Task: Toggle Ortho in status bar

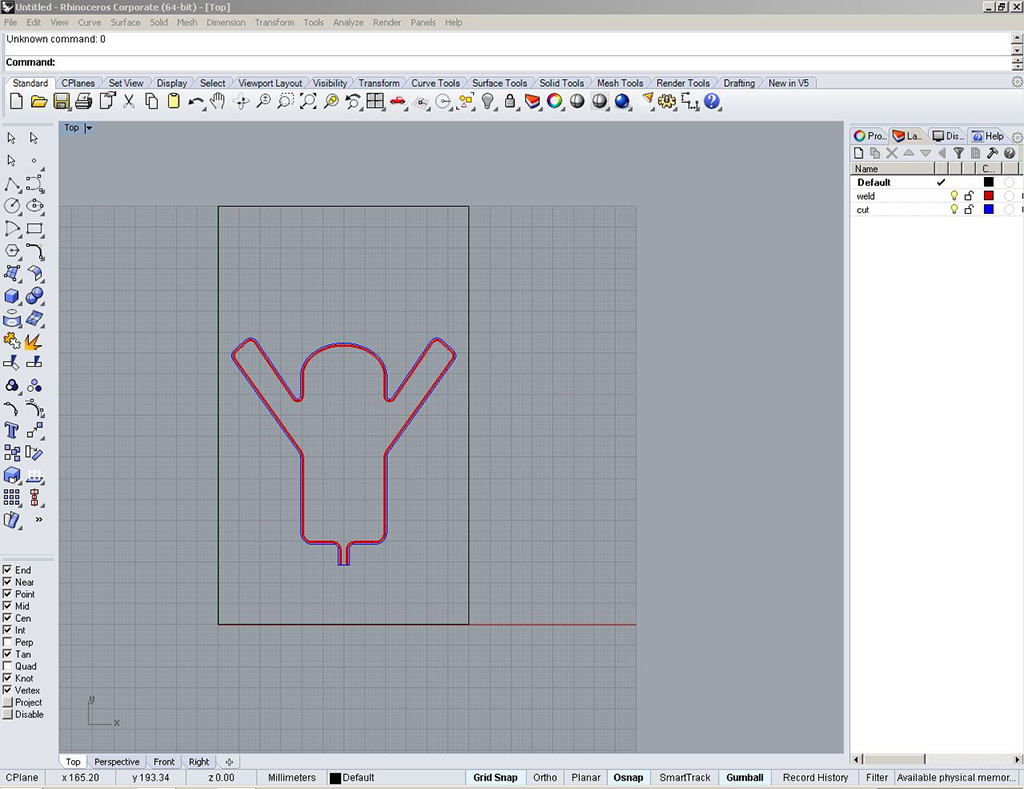Action: [545, 778]
